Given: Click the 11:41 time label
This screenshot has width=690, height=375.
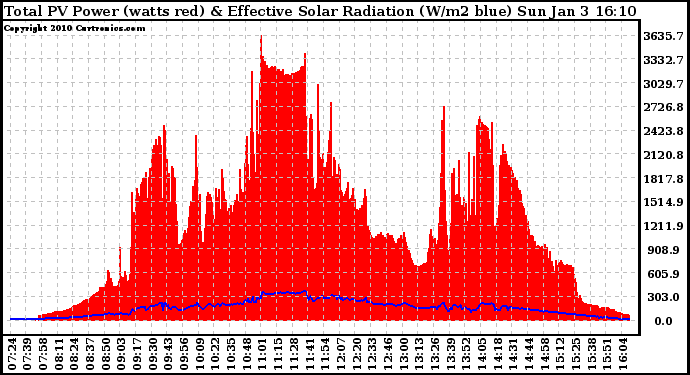Looking at the screenshot, I should (309, 355).
